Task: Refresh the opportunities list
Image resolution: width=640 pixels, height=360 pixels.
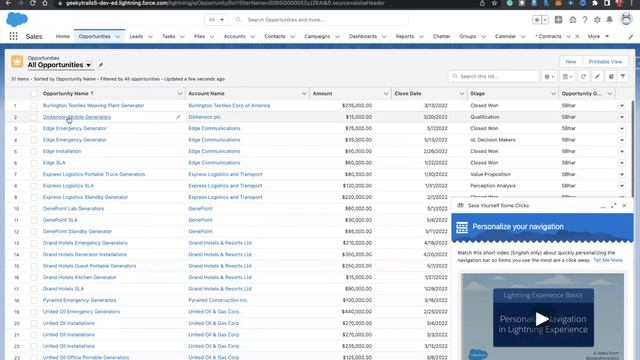Action: (x=583, y=76)
